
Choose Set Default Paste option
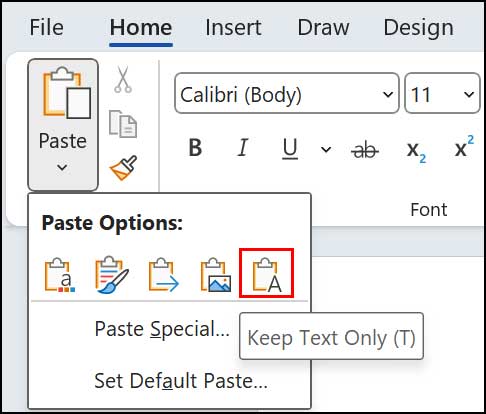click(181, 381)
